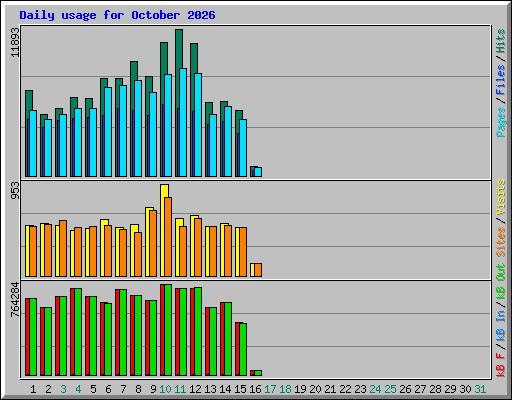Click day 31 on the x-axis
This screenshot has width=512, height=400.
pos(480,389)
